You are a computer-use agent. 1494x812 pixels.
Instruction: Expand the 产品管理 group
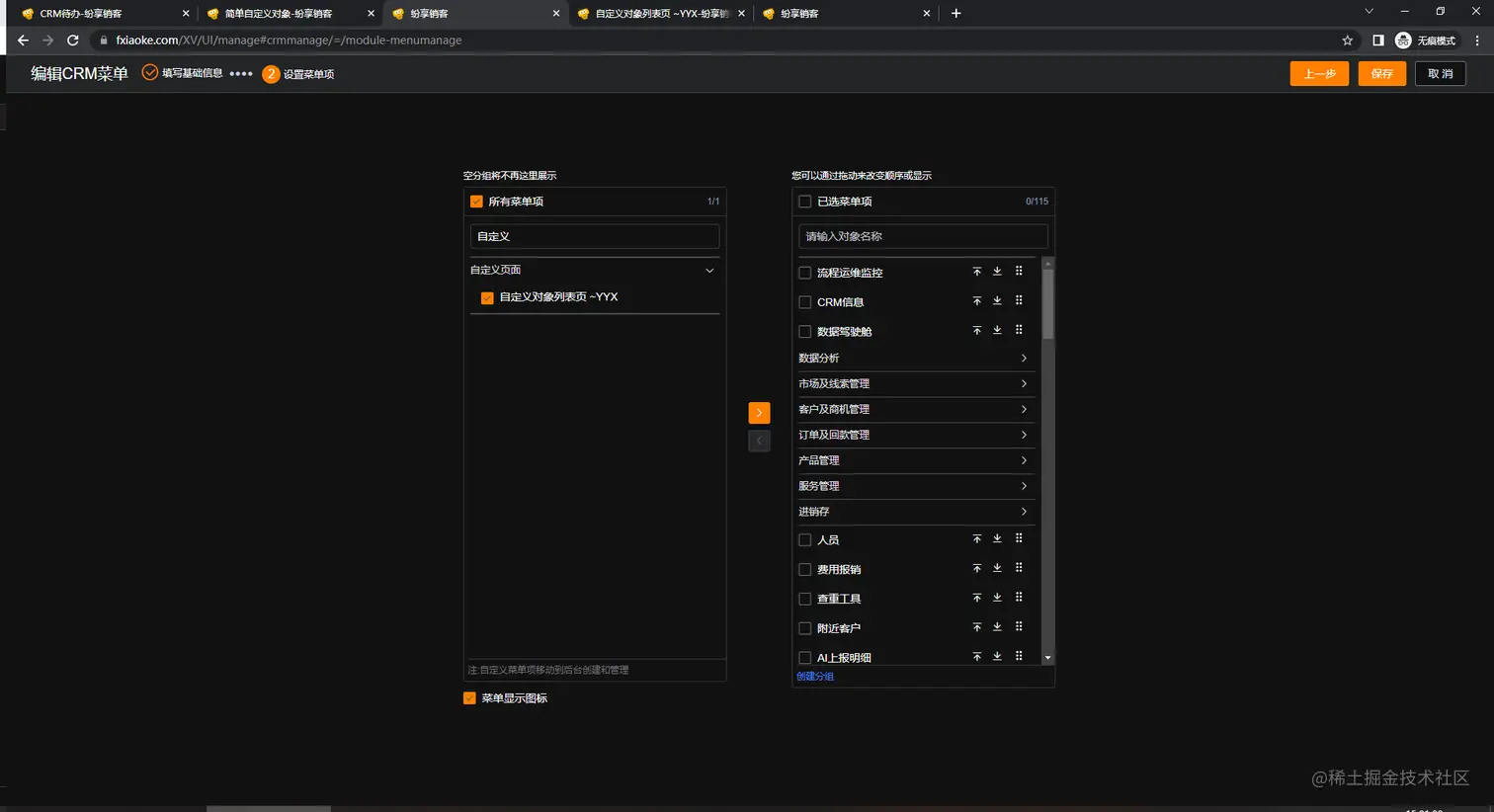(x=1024, y=460)
